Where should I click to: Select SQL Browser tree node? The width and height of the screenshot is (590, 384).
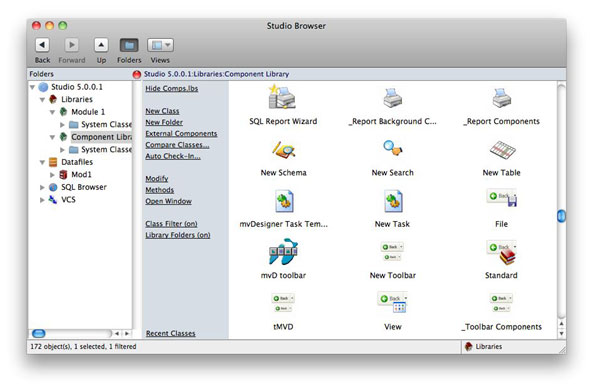point(84,187)
